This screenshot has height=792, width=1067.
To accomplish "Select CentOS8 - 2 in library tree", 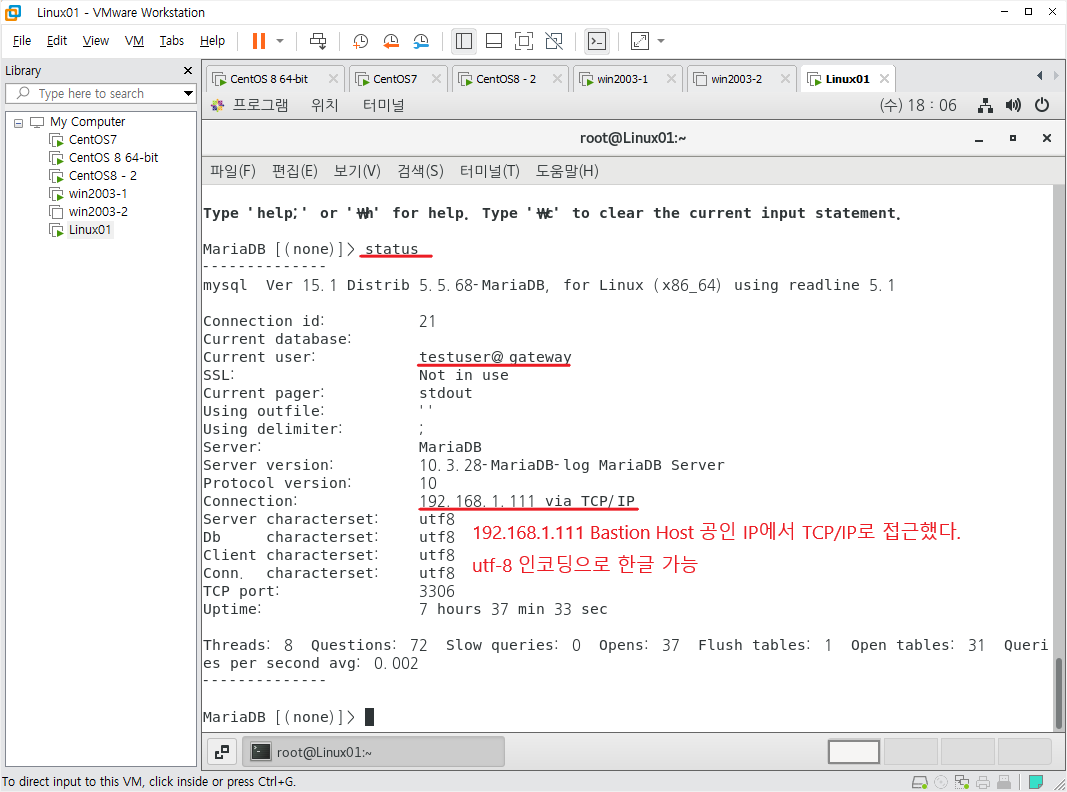I will pyautogui.click(x=102, y=176).
